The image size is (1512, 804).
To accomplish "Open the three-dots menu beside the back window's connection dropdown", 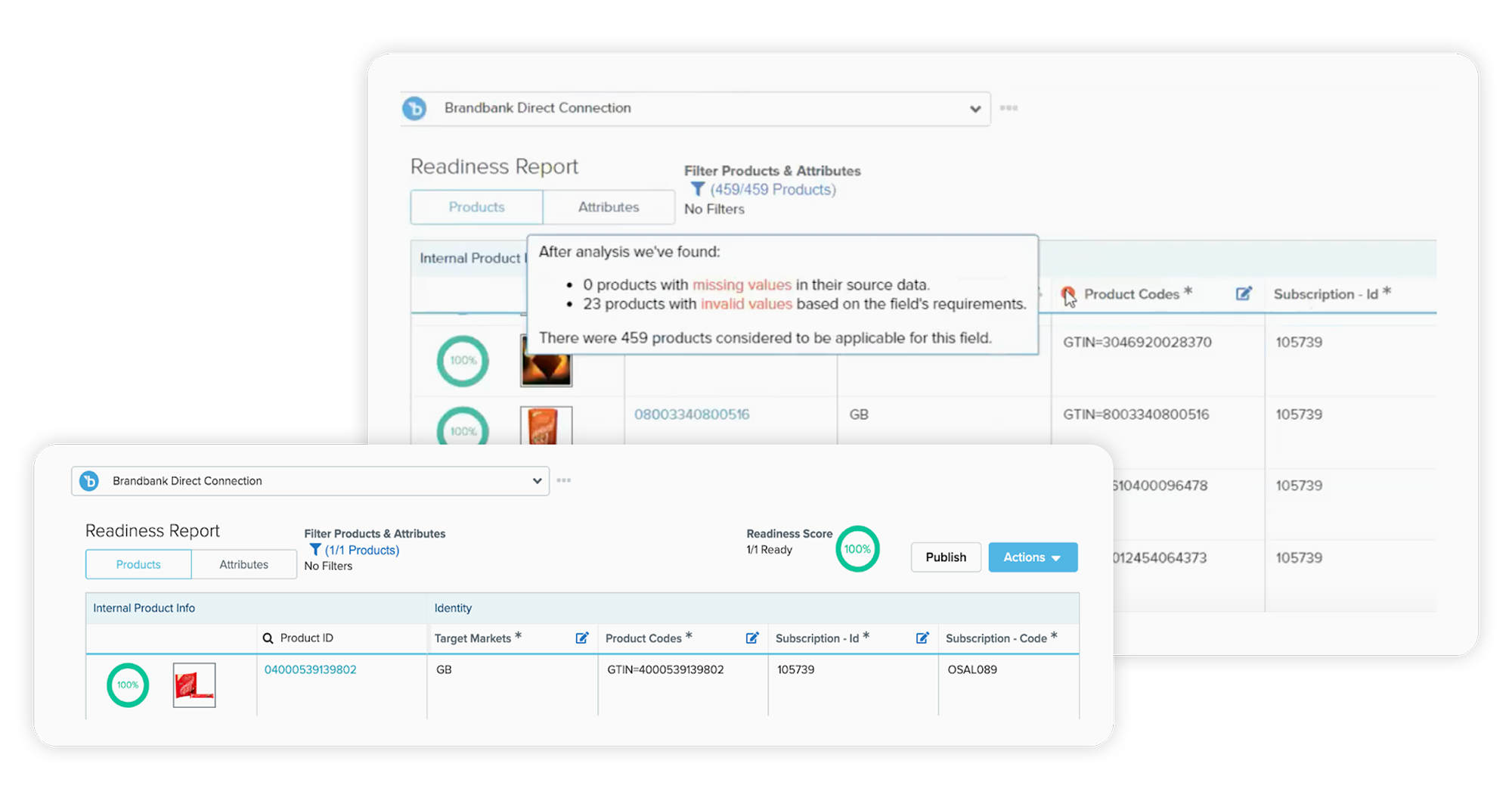I will click(x=1009, y=108).
